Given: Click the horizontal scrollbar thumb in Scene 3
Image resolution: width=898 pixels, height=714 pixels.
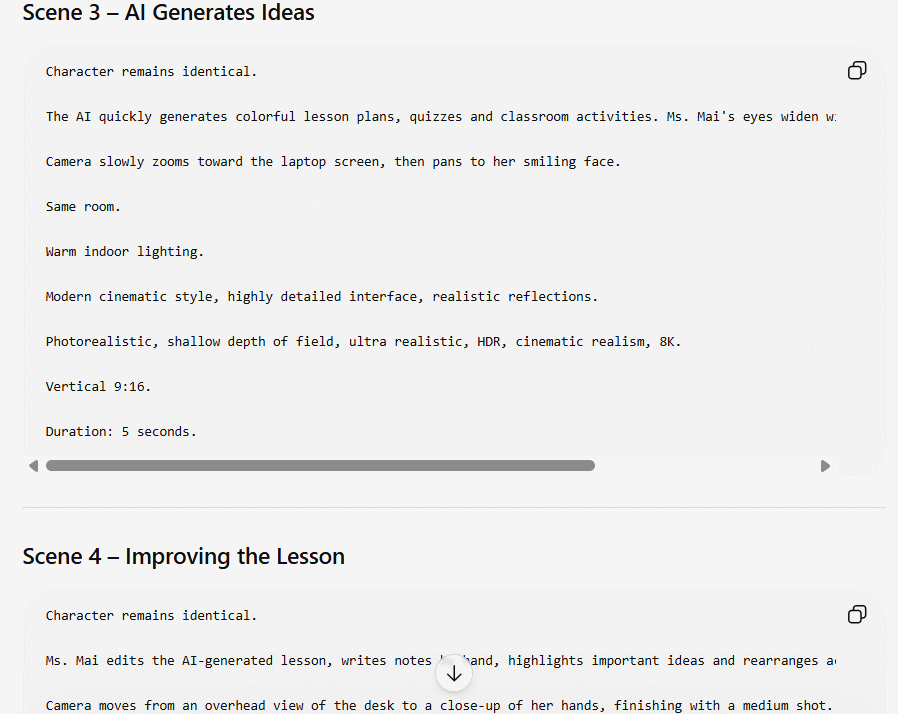Looking at the screenshot, I should [320, 466].
